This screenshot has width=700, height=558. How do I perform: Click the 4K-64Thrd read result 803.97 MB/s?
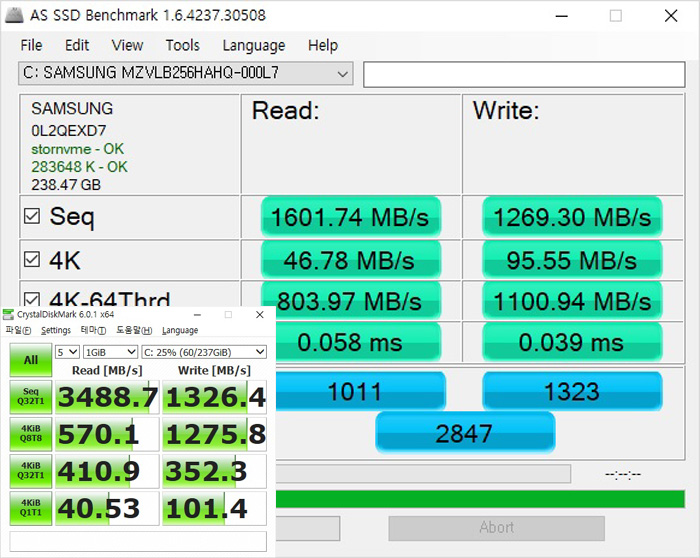pos(351,300)
